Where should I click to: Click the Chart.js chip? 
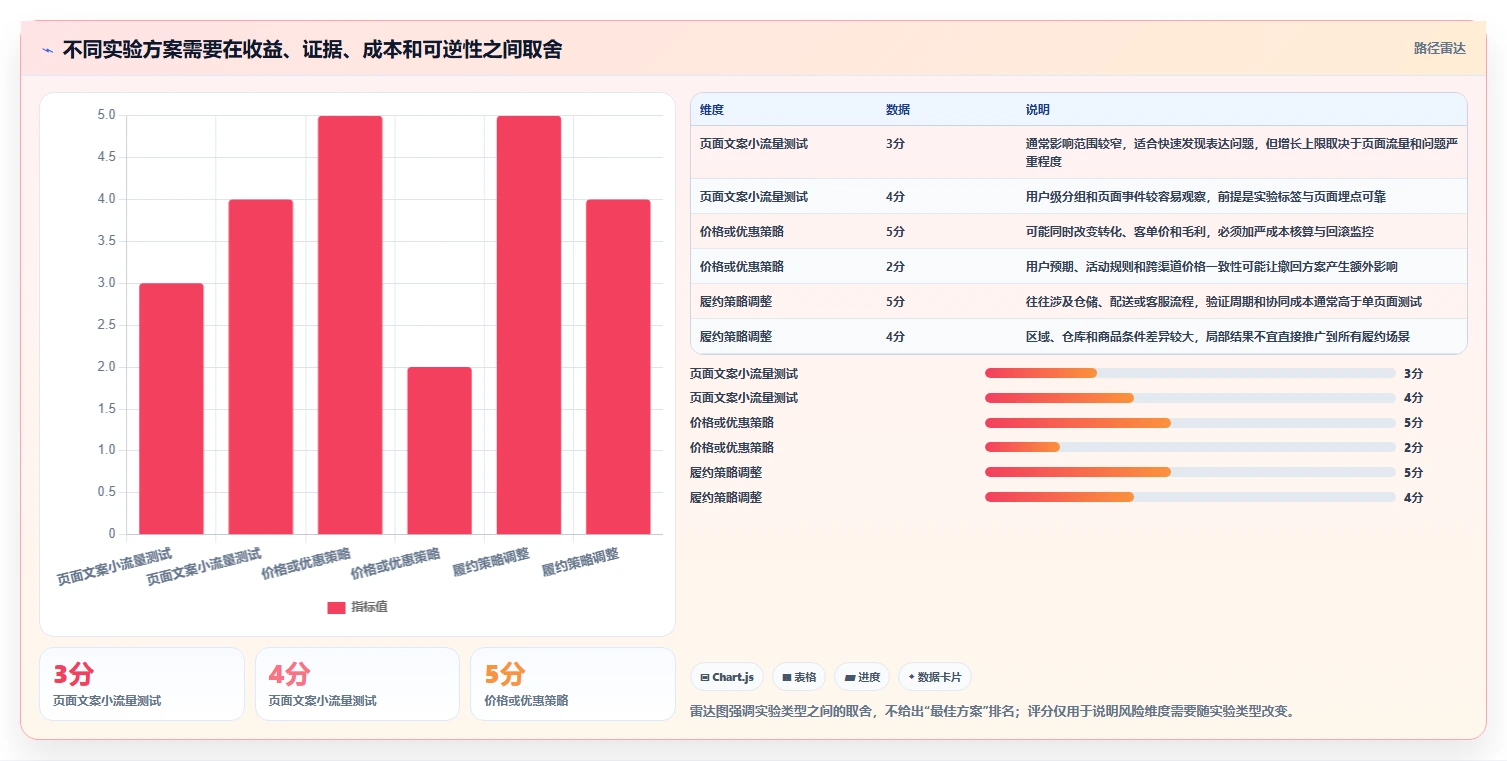pyautogui.click(x=727, y=677)
